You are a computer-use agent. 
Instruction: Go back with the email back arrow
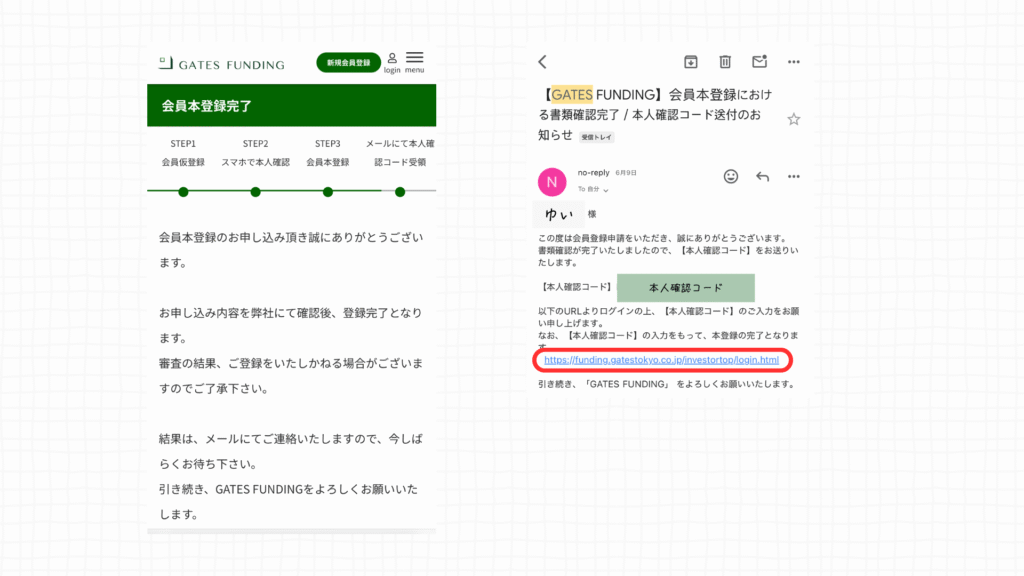pyautogui.click(x=543, y=62)
